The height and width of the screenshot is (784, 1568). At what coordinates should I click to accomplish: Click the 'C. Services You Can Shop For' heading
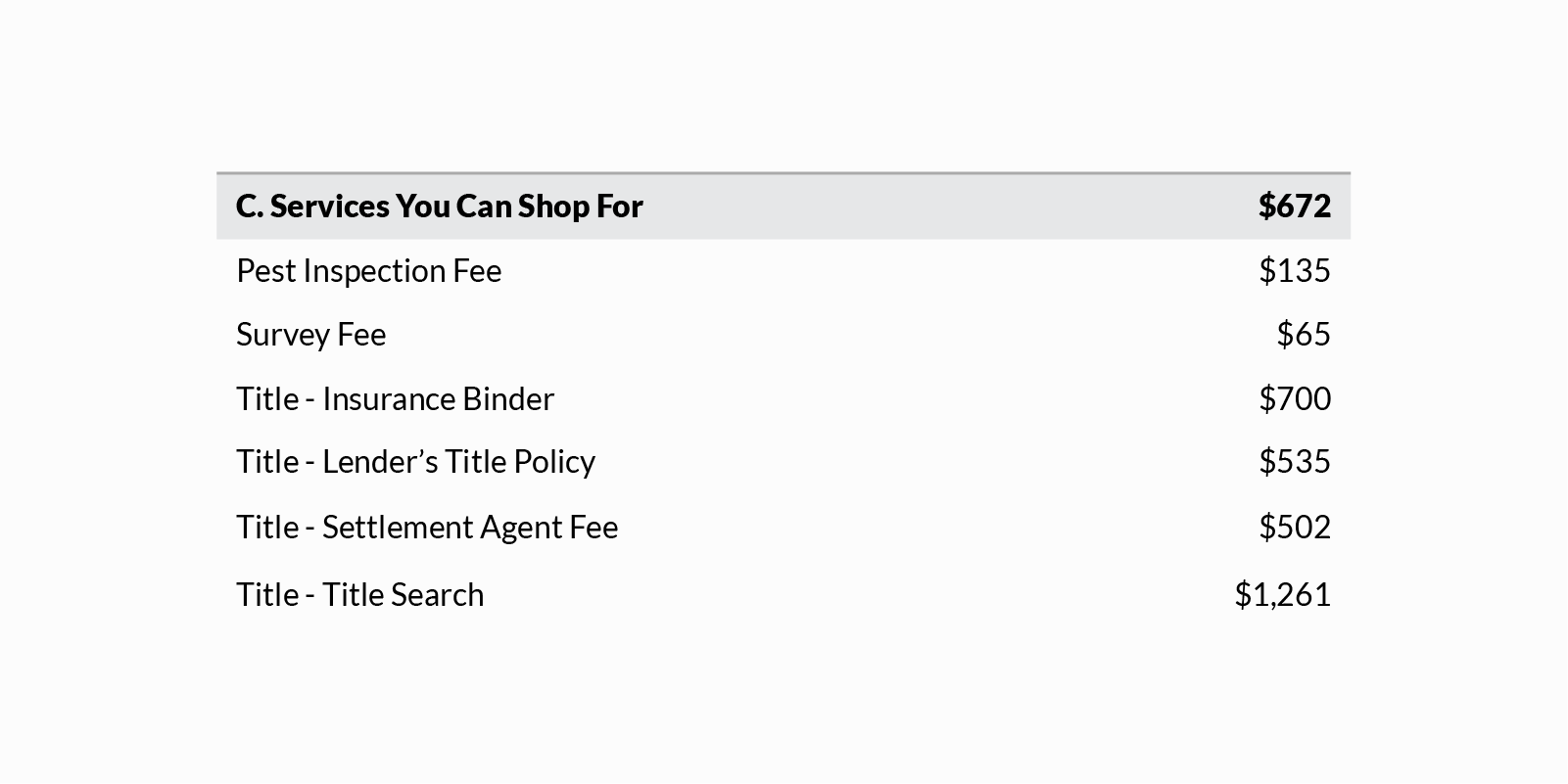tap(439, 207)
